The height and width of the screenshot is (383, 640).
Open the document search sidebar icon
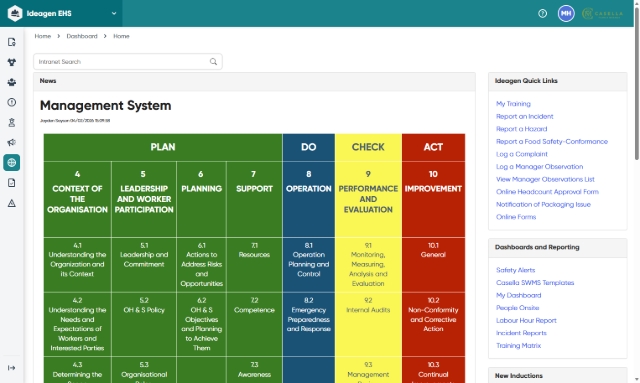[x=11, y=42]
